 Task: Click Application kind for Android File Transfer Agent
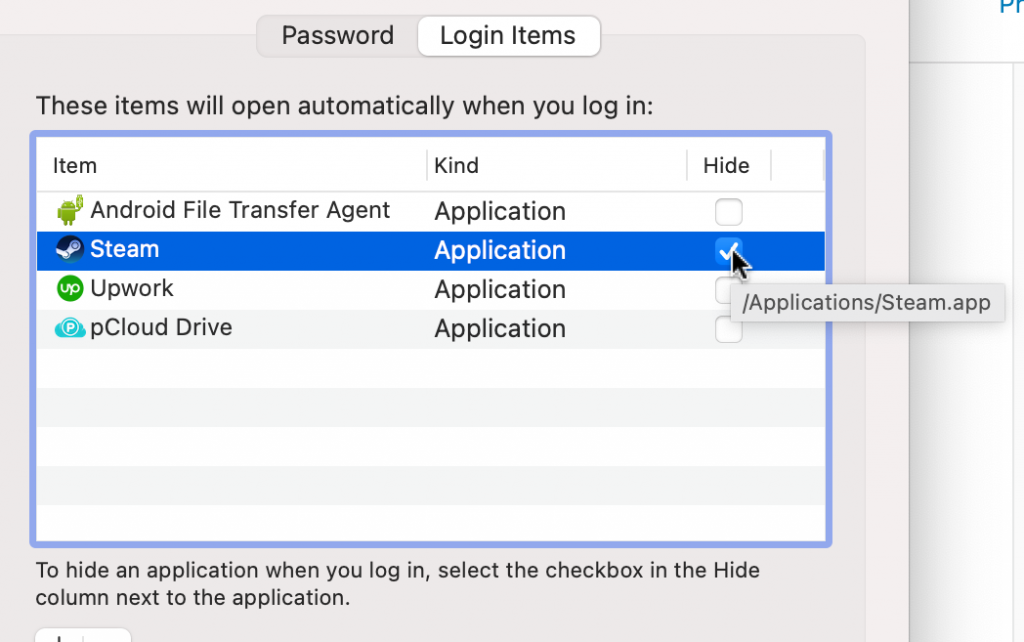(x=500, y=212)
